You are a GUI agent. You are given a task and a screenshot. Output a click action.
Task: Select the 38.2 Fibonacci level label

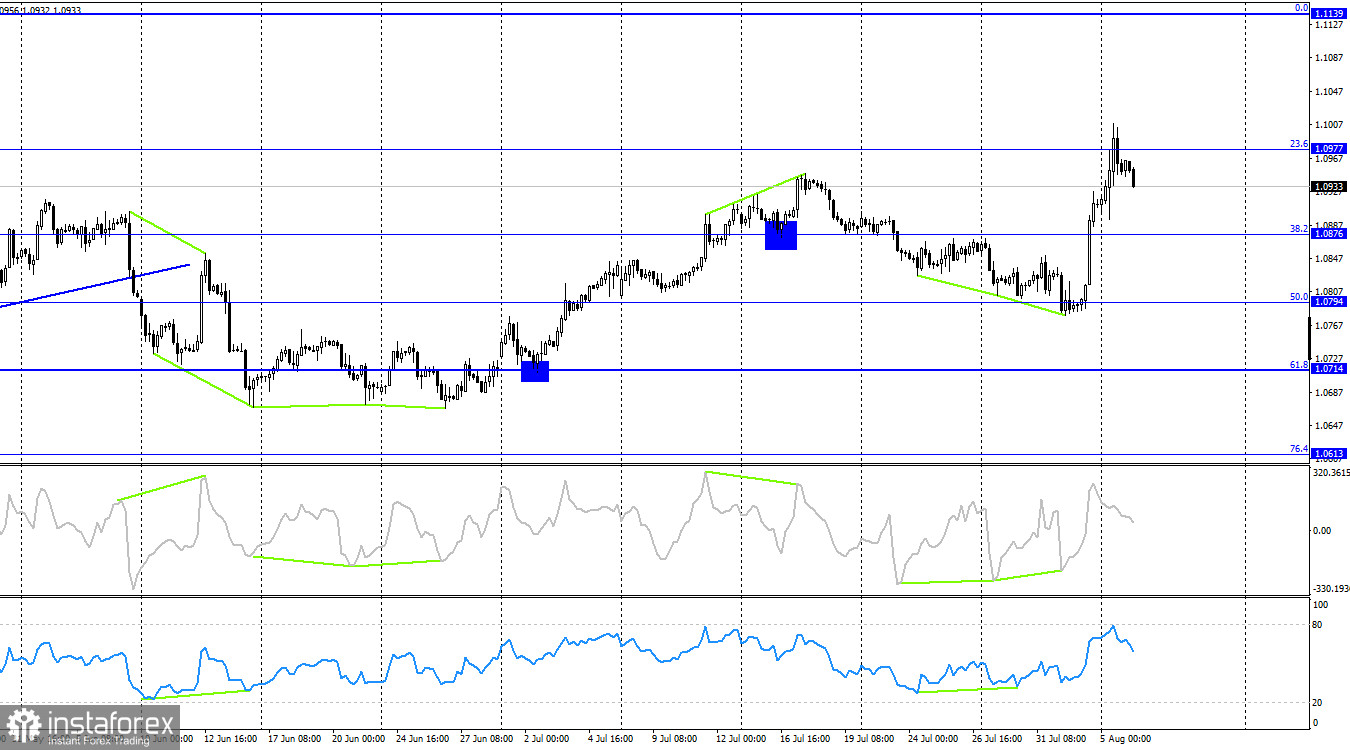pos(1298,229)
